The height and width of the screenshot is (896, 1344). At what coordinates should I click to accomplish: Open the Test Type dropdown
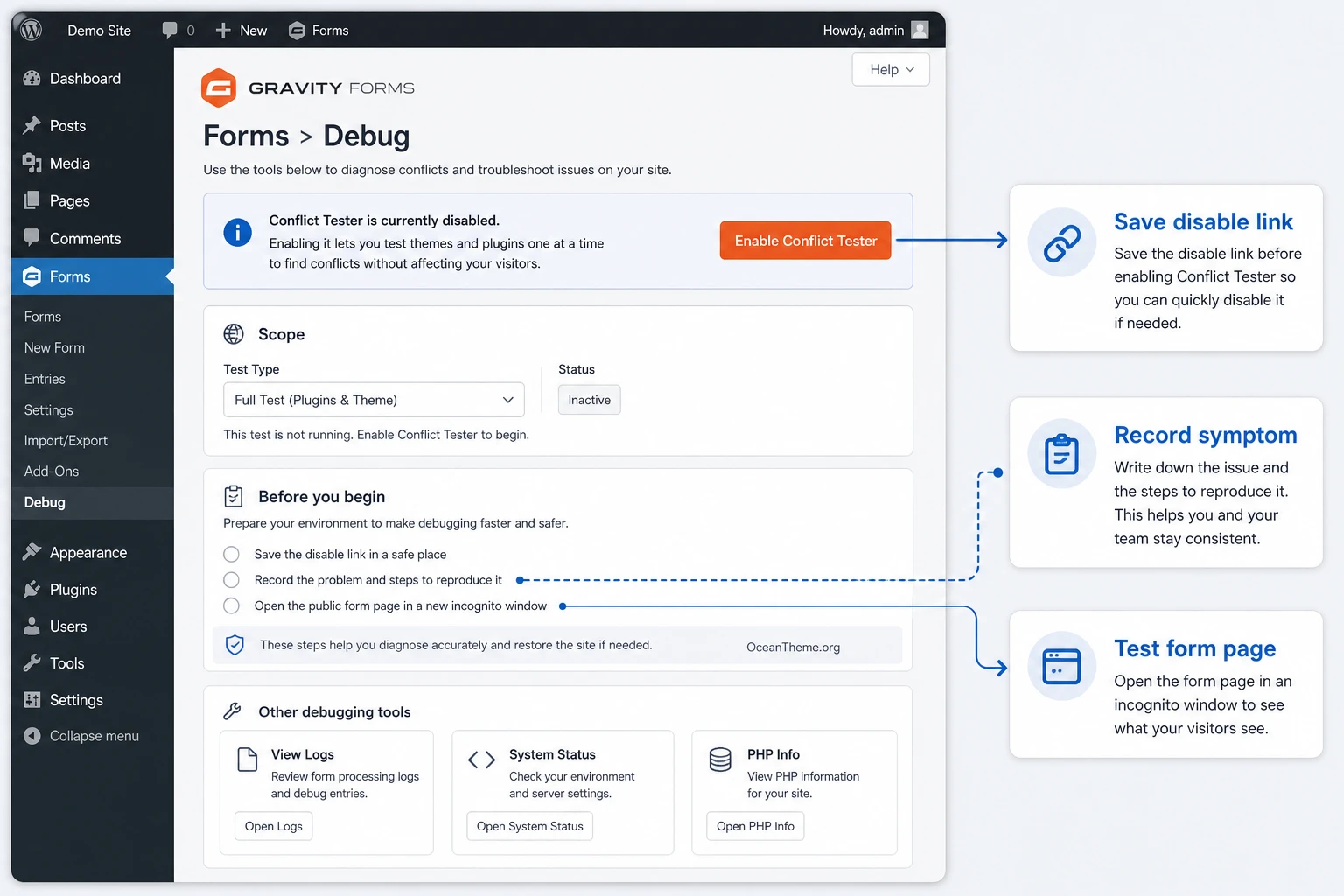[374, 400]
